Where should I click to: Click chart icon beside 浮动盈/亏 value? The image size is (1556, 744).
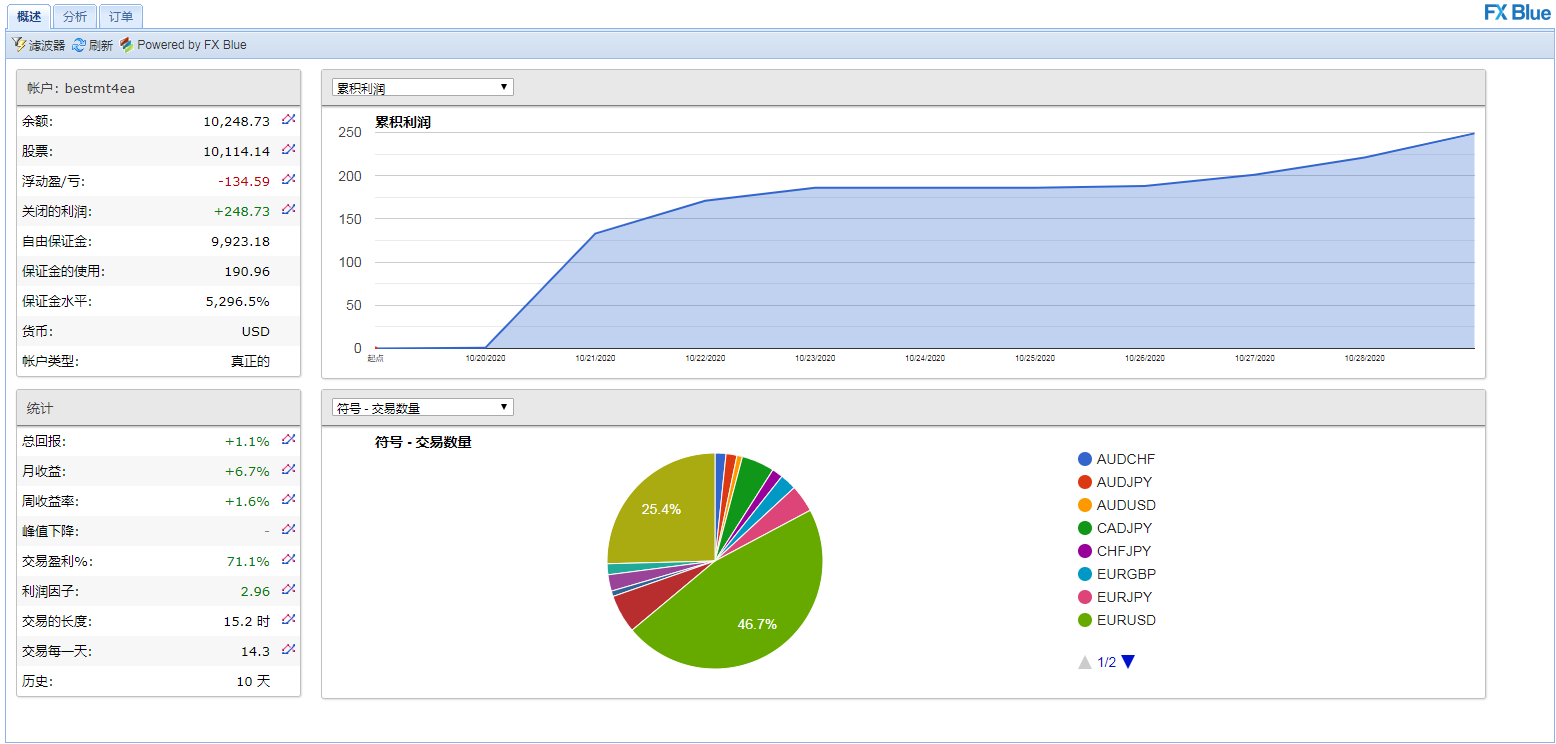[288, 180]
